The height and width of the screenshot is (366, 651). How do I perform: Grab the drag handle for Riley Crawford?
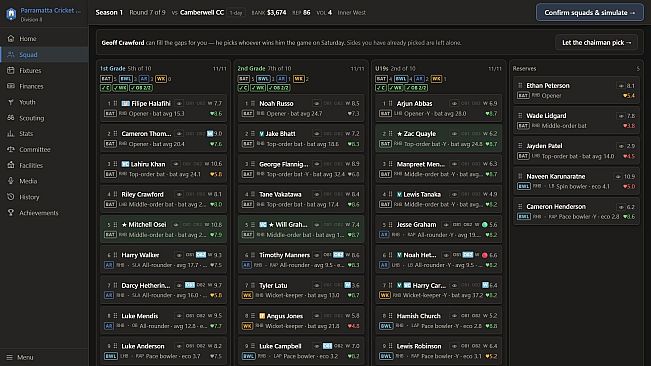tap(115, 194)
